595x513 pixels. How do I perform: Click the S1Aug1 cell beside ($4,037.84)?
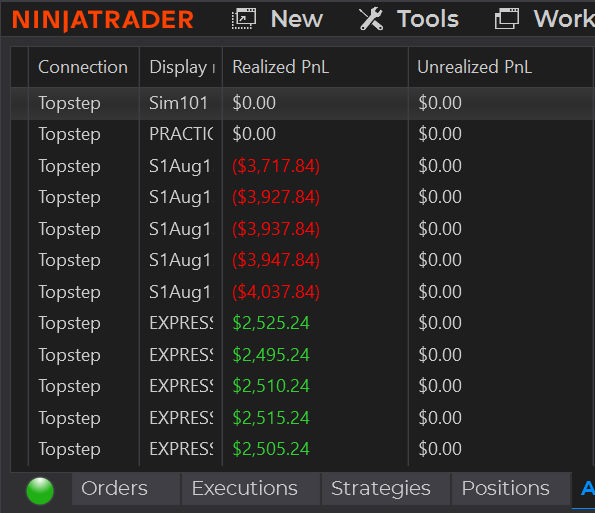coord(181,292)
